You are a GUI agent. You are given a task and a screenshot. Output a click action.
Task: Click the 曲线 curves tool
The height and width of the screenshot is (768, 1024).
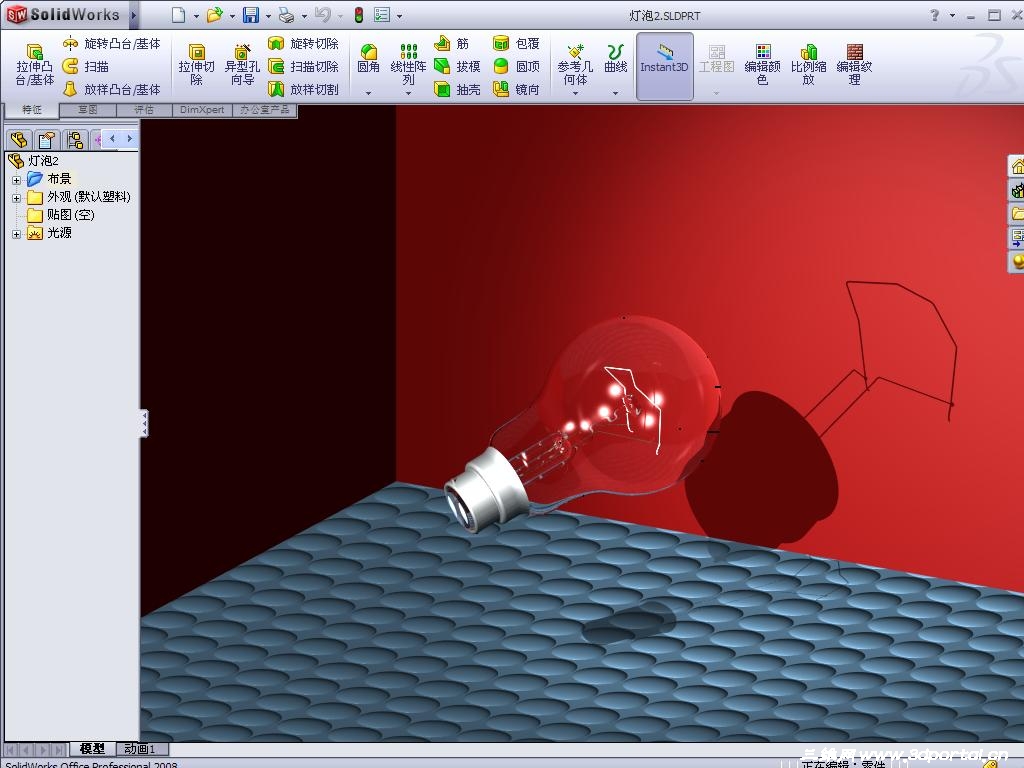pos(615,59)
